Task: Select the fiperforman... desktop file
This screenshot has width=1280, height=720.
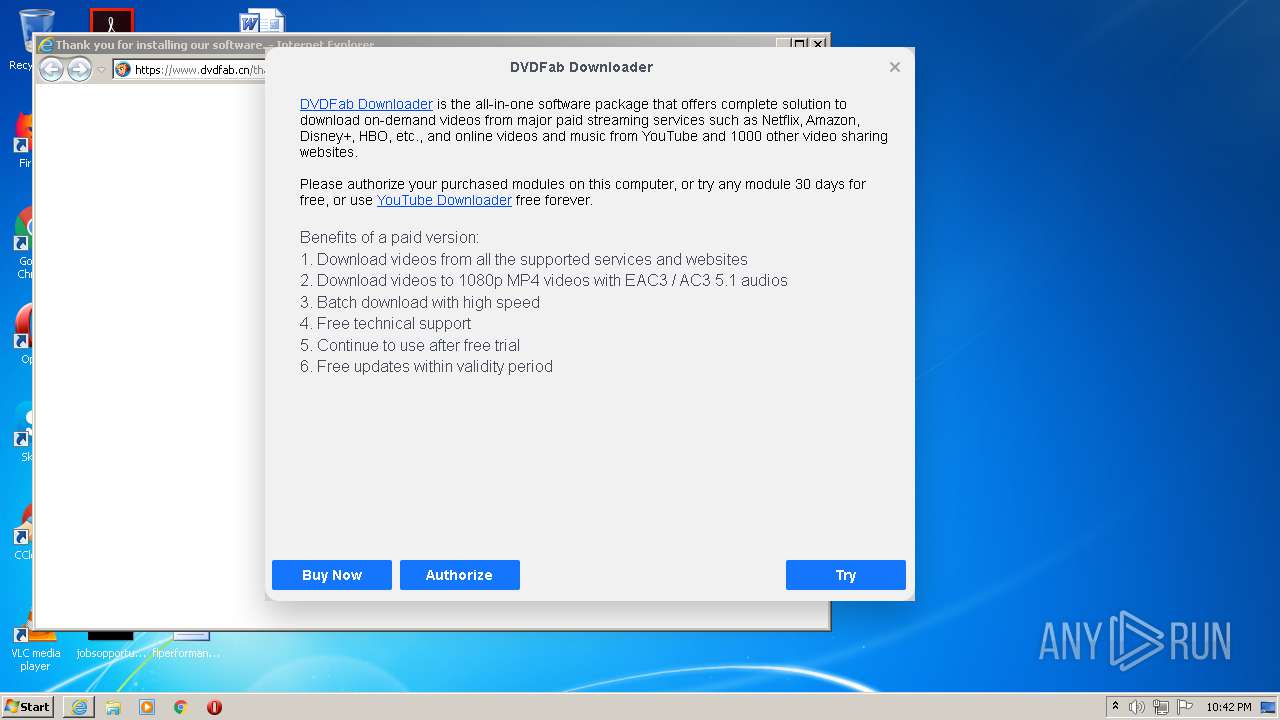Action: point(186,646)
